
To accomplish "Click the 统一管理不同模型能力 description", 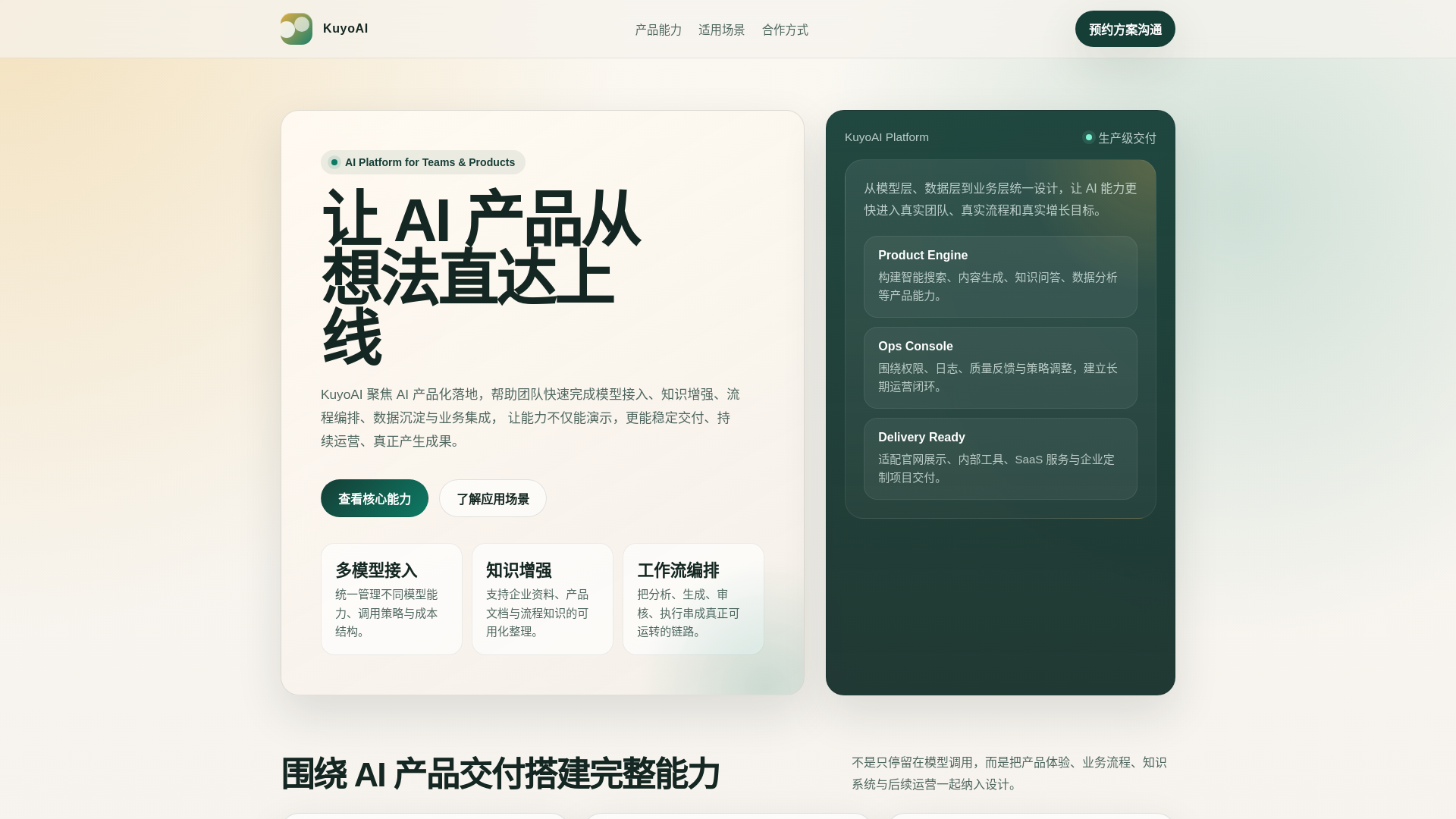I will 387,613.
